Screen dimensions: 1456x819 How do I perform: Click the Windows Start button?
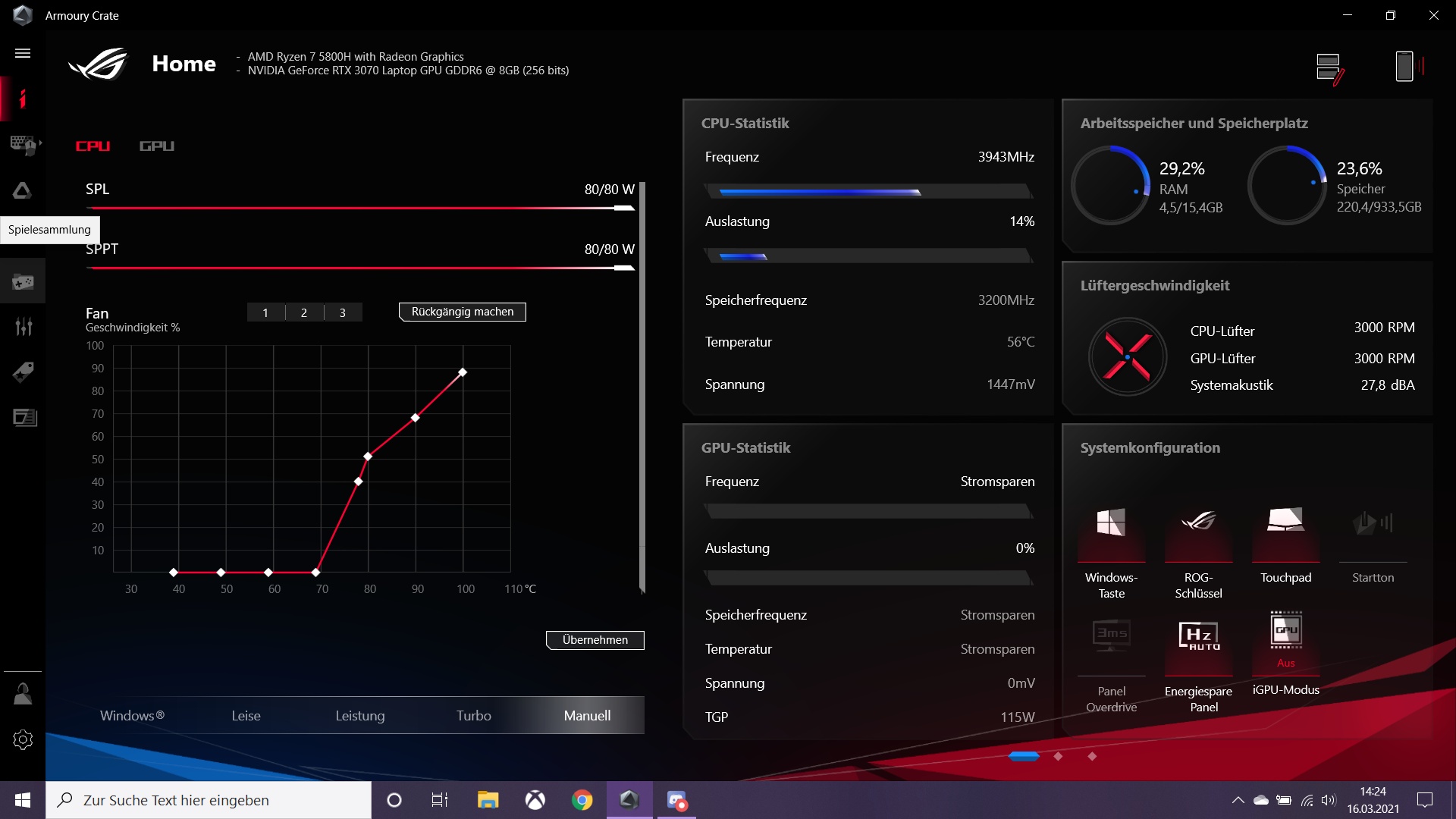[x=23, y=800]
